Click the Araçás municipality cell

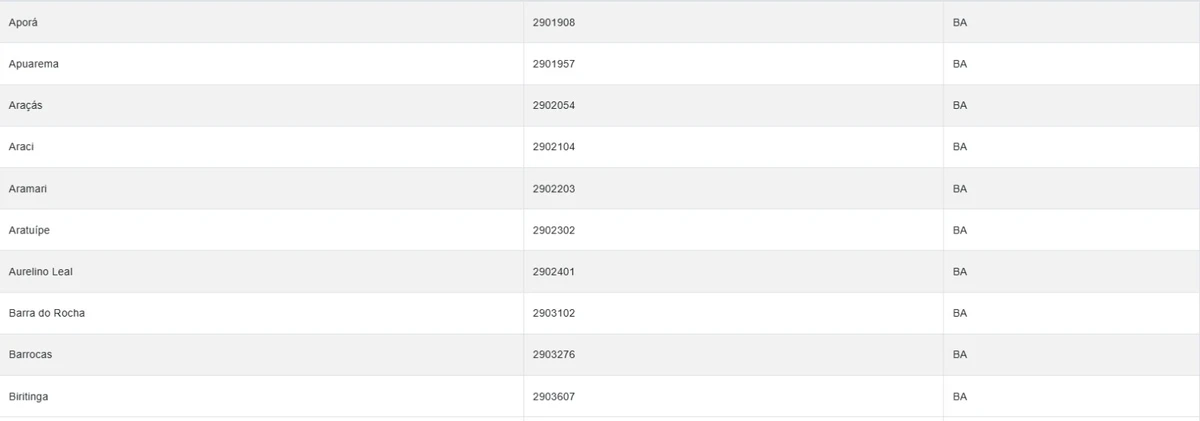pyautogui.click(x=25, y=105)
